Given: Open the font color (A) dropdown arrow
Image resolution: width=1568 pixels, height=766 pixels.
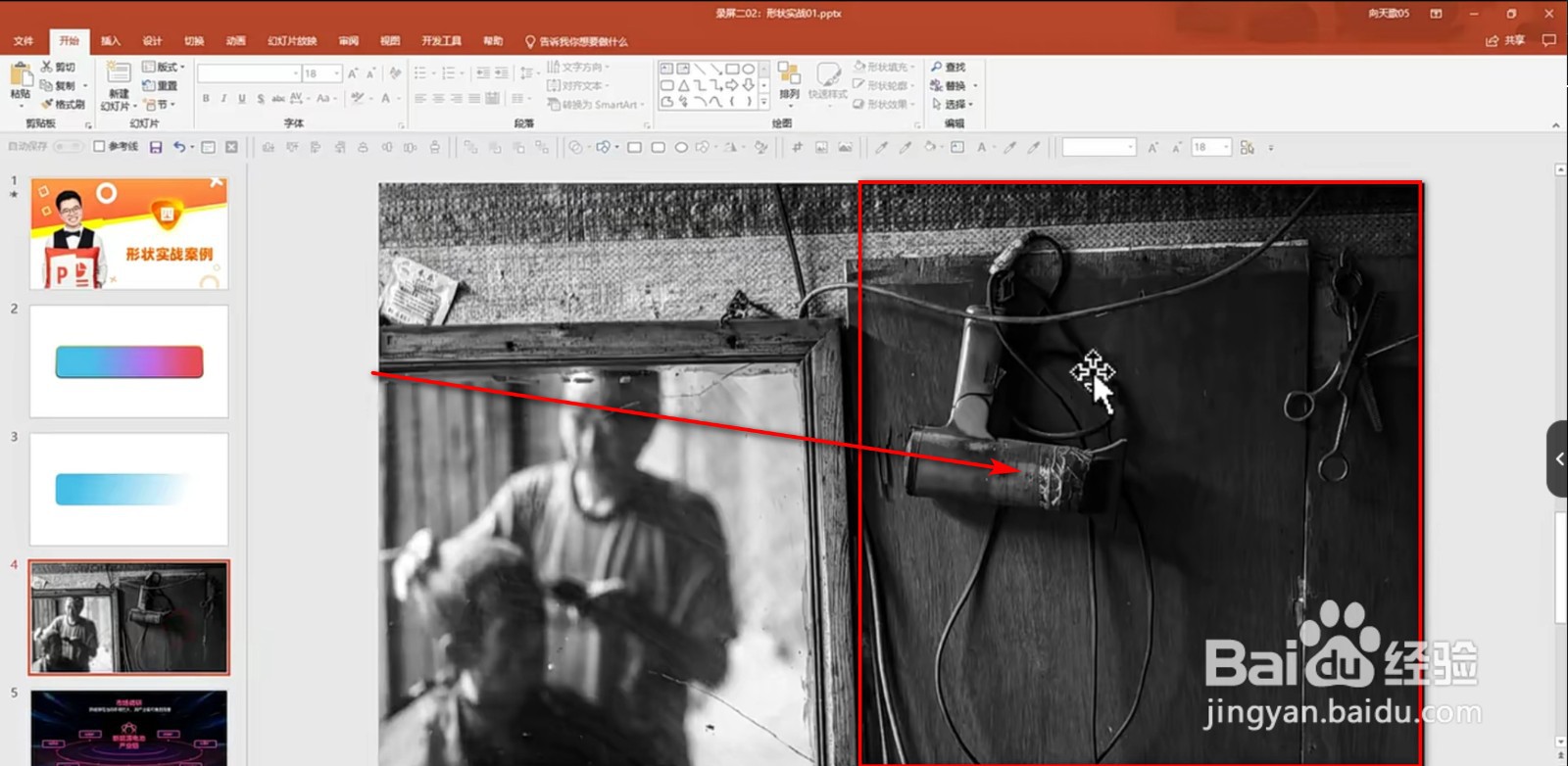Looking at the screenshot, I should pos(400,98).
